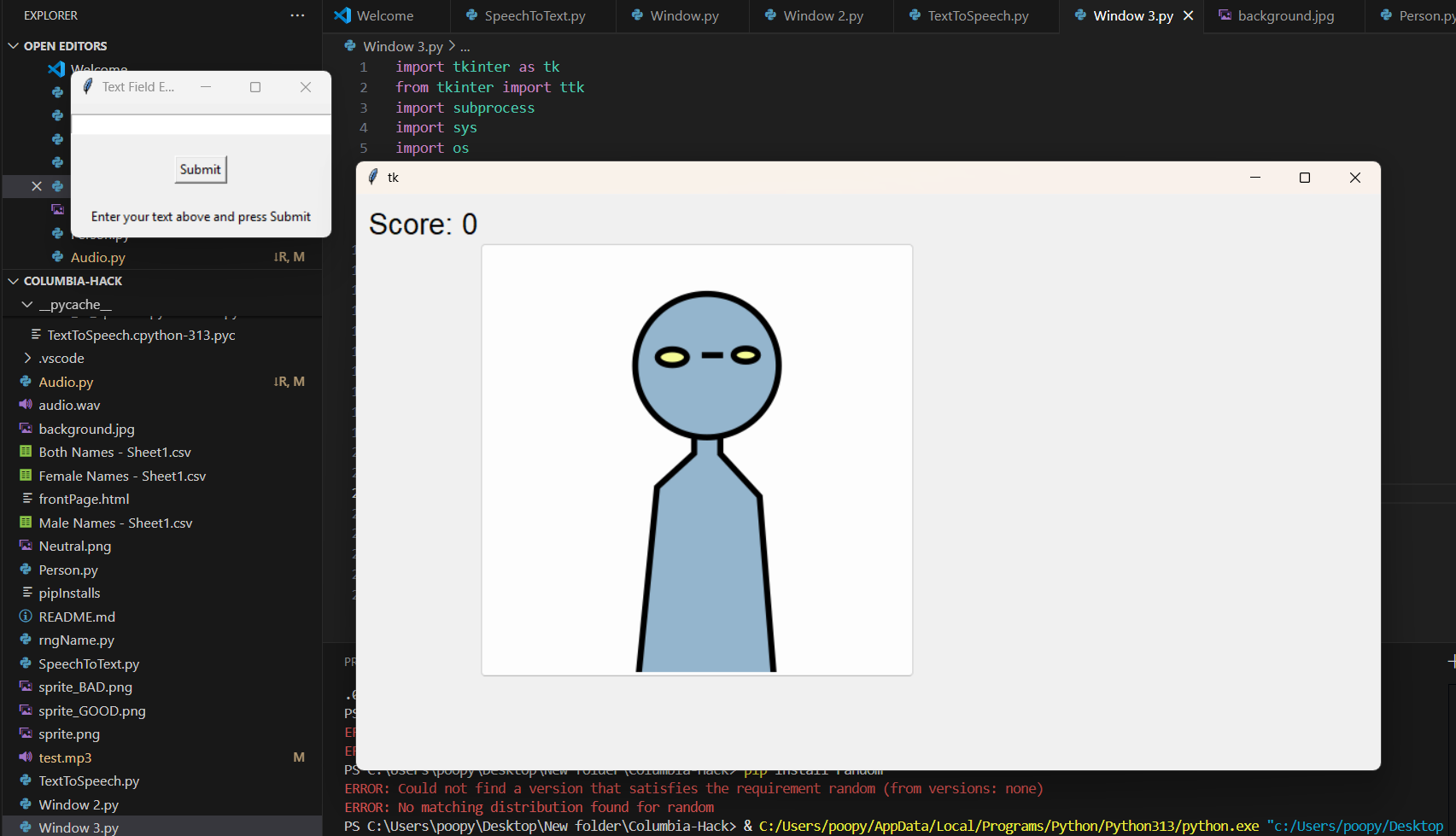Switch to the Window.py tab

[684, 15]
